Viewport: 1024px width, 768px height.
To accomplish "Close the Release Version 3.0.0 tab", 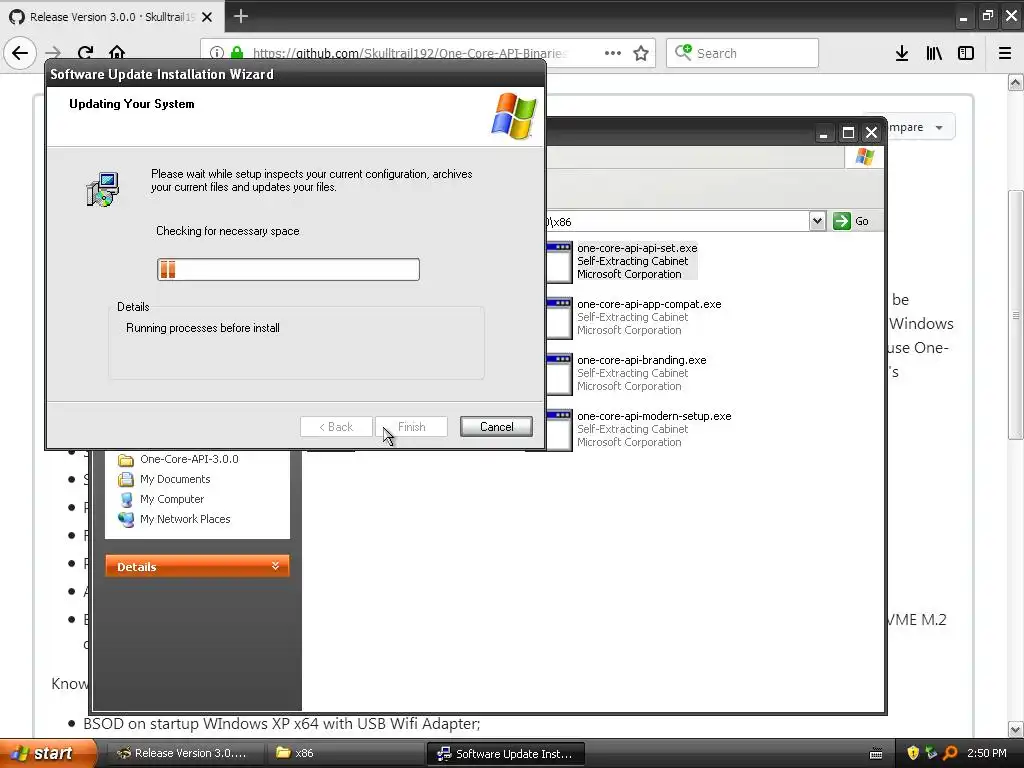I will [207, 17].
